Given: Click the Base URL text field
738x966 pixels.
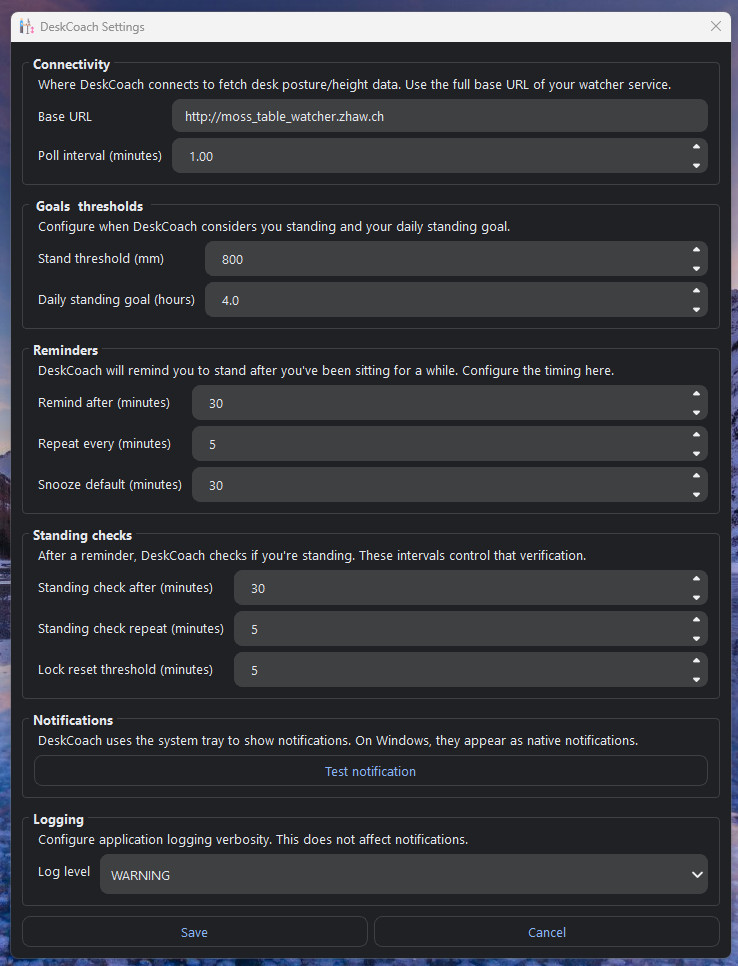Looking at the screenshot, I should point(439,116).
